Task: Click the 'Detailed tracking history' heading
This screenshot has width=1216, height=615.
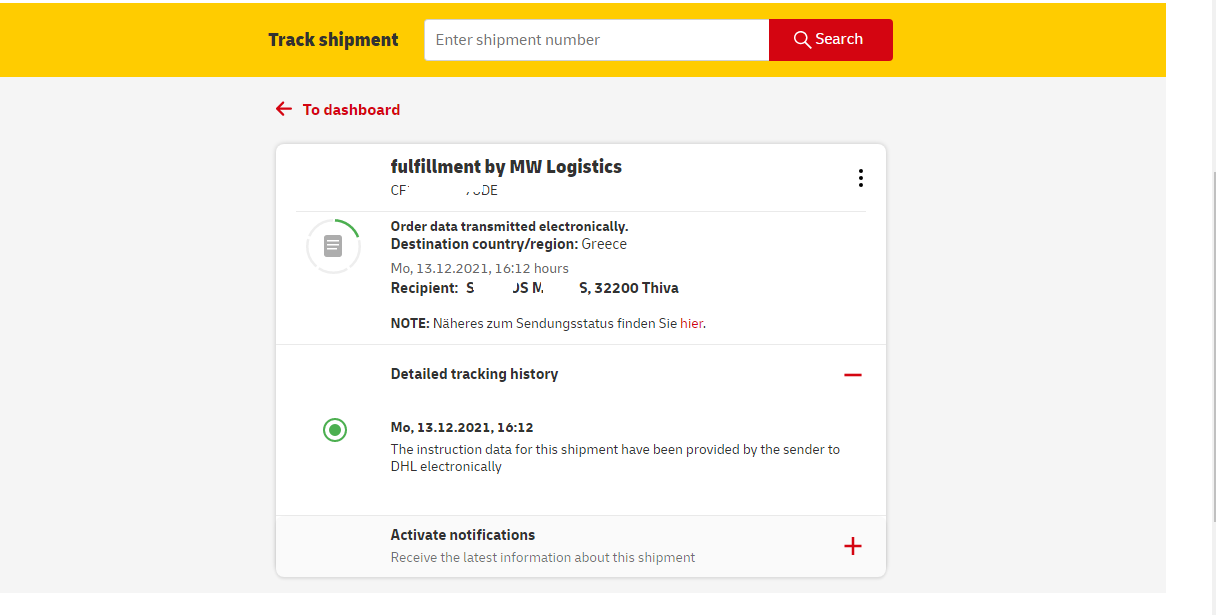Action: 474,374
